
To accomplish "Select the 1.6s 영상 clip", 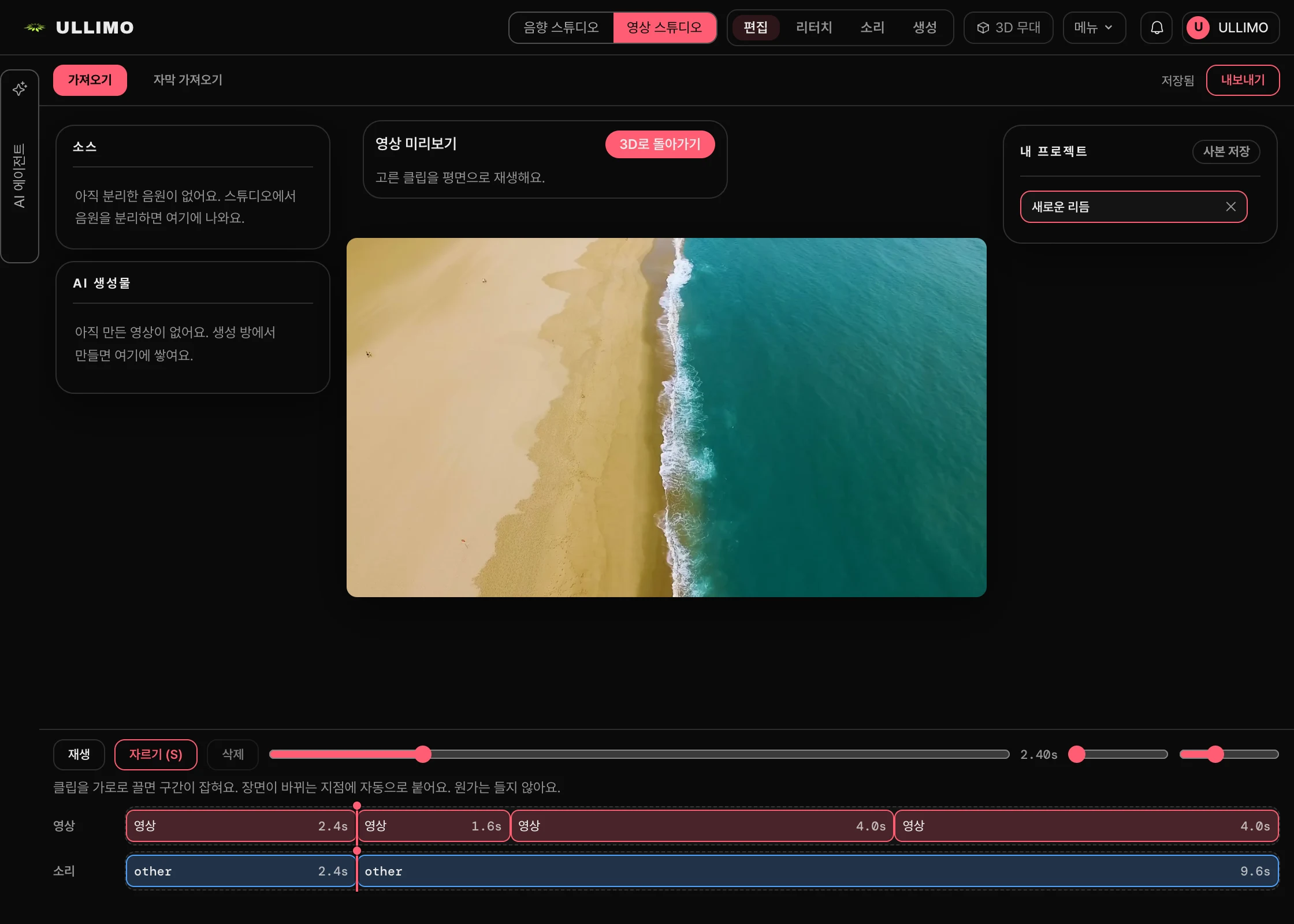I will 434,826.
